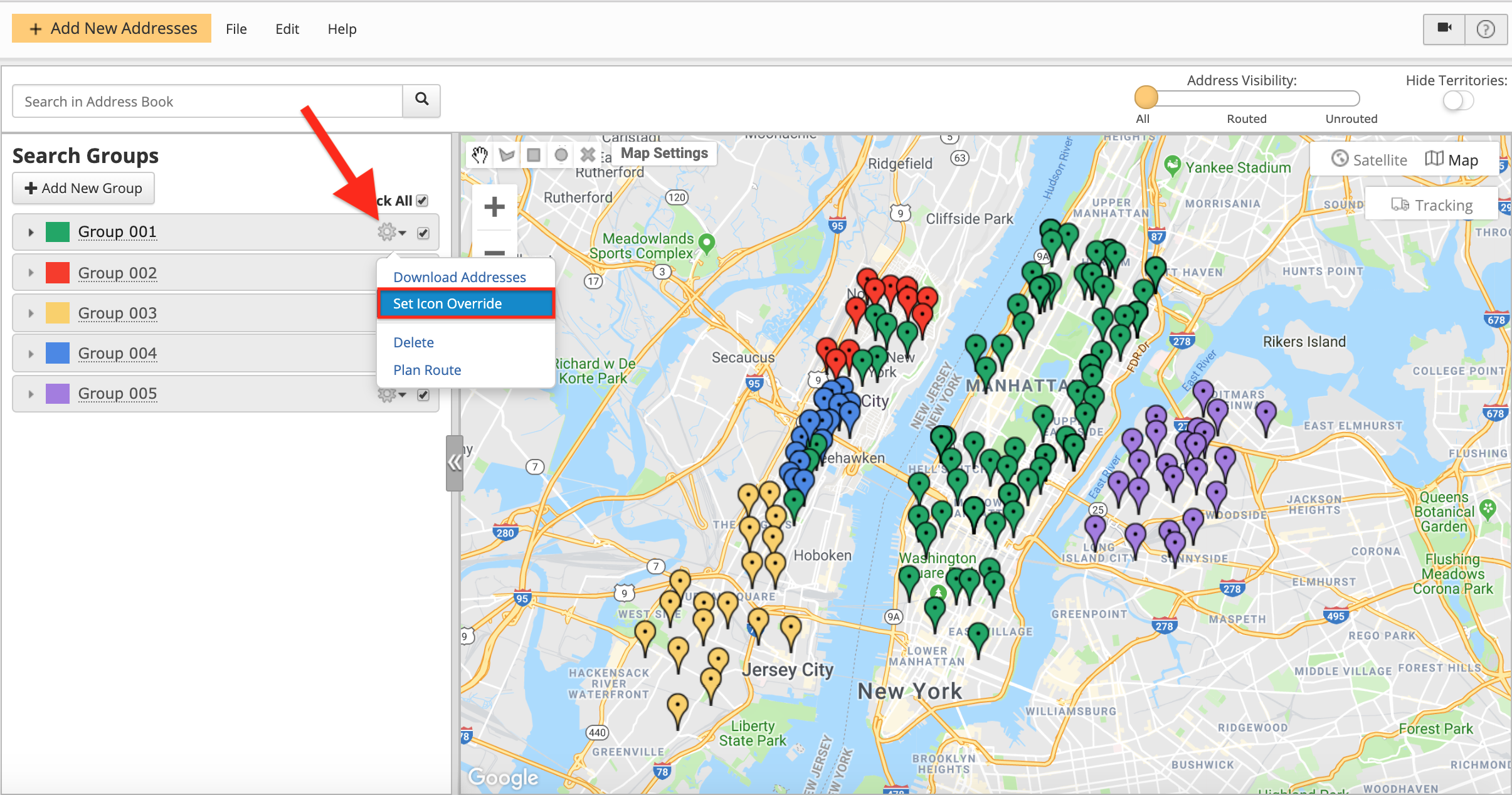Select the hand pan tool

pyautogui.click(x=480, y=155)
